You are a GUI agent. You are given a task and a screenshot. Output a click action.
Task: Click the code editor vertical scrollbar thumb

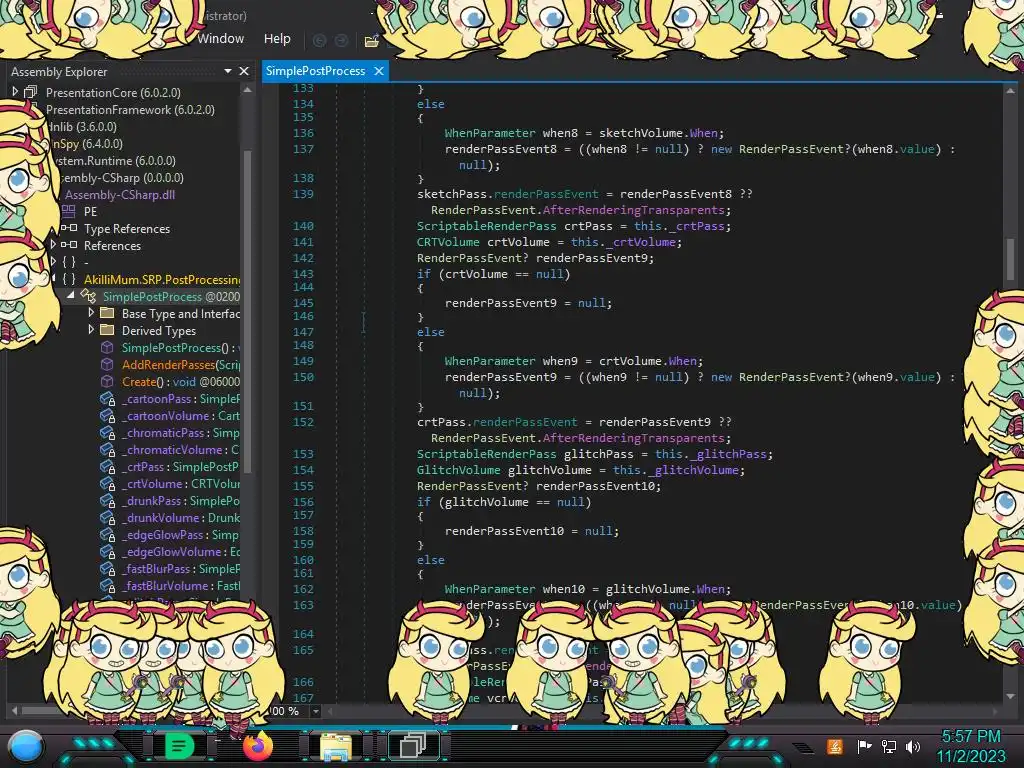pyautogui.click(x=1010, y=259)
